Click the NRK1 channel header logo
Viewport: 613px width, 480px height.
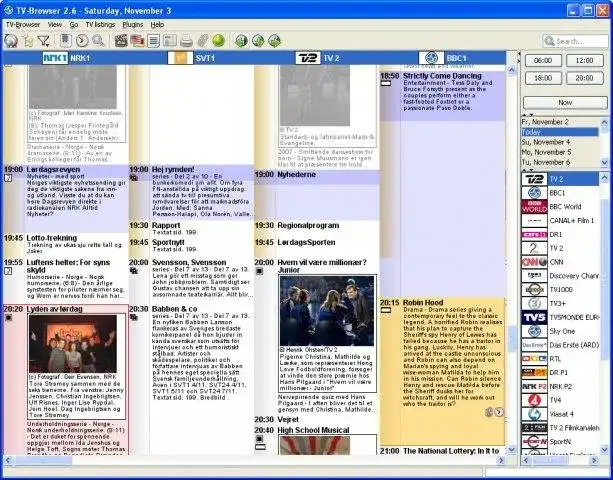pos(55,58)
